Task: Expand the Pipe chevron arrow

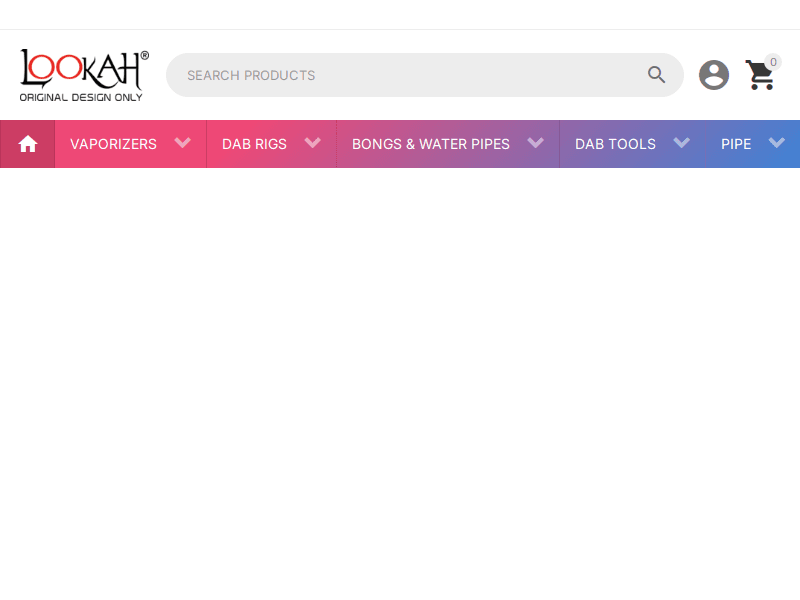Action: point(777,143)
